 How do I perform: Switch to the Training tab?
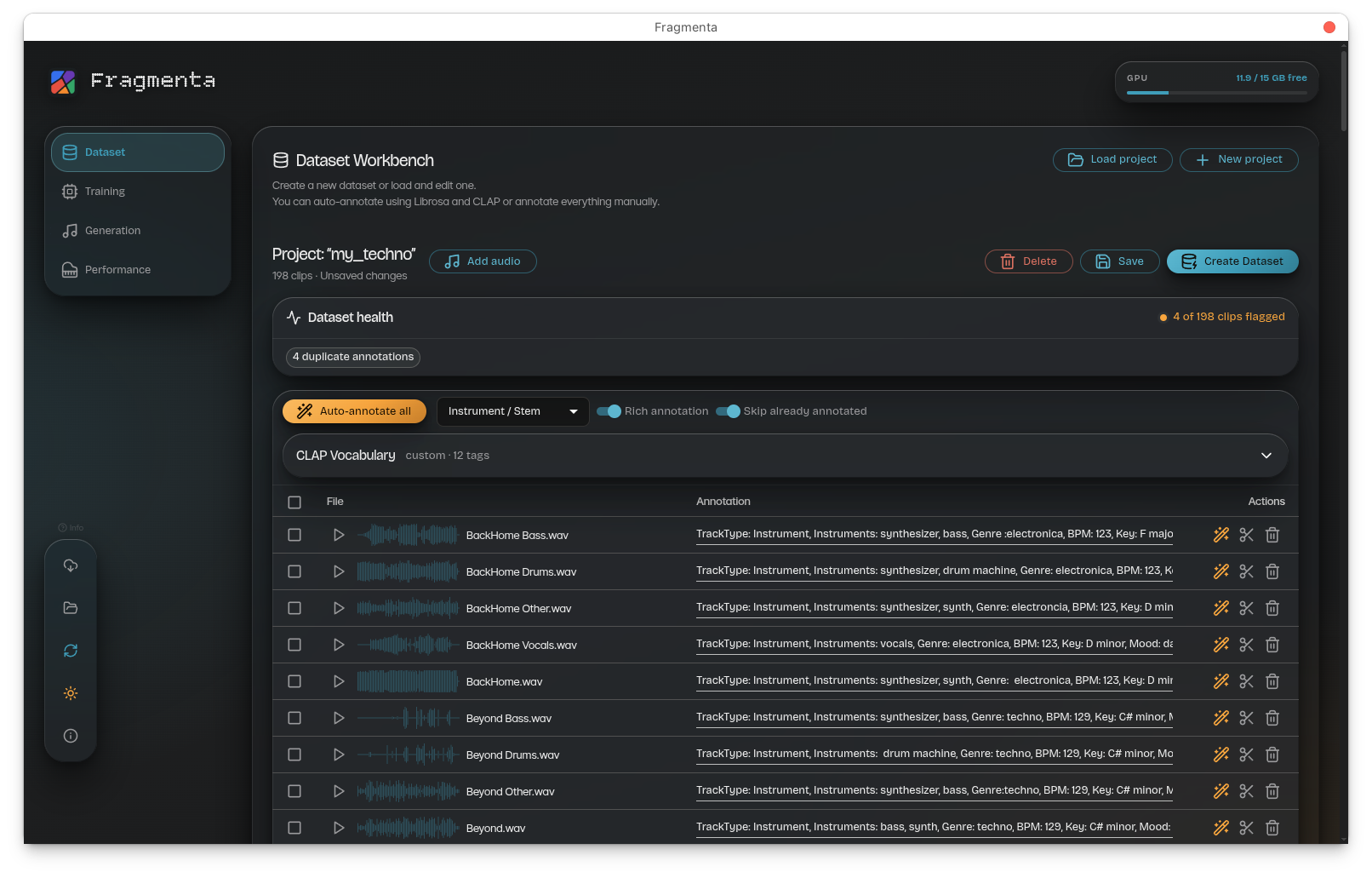138,192
